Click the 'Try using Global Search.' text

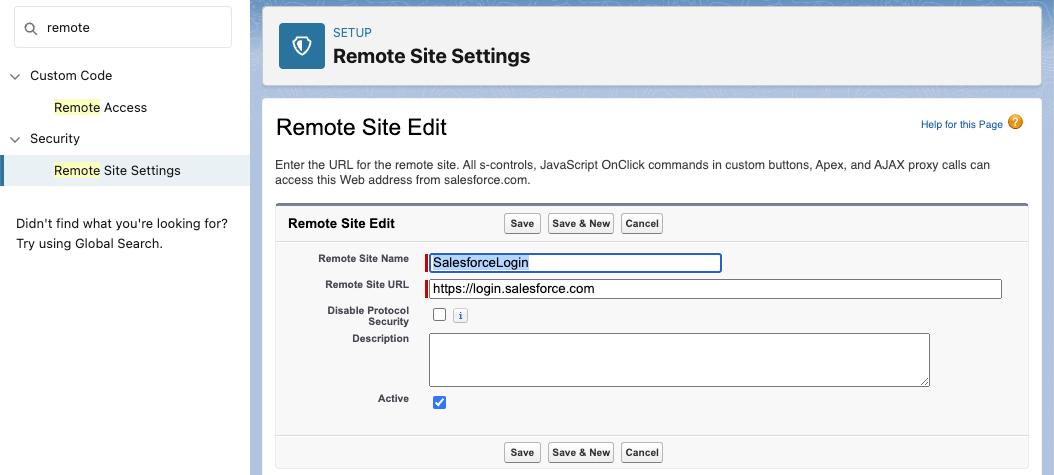tap(89, 244)
